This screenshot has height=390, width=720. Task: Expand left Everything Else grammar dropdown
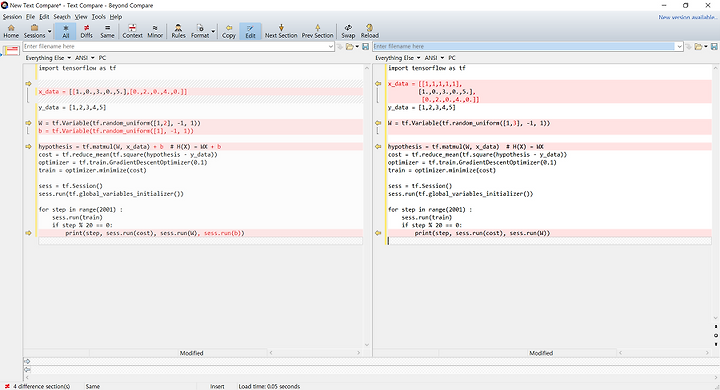(48, 58)
